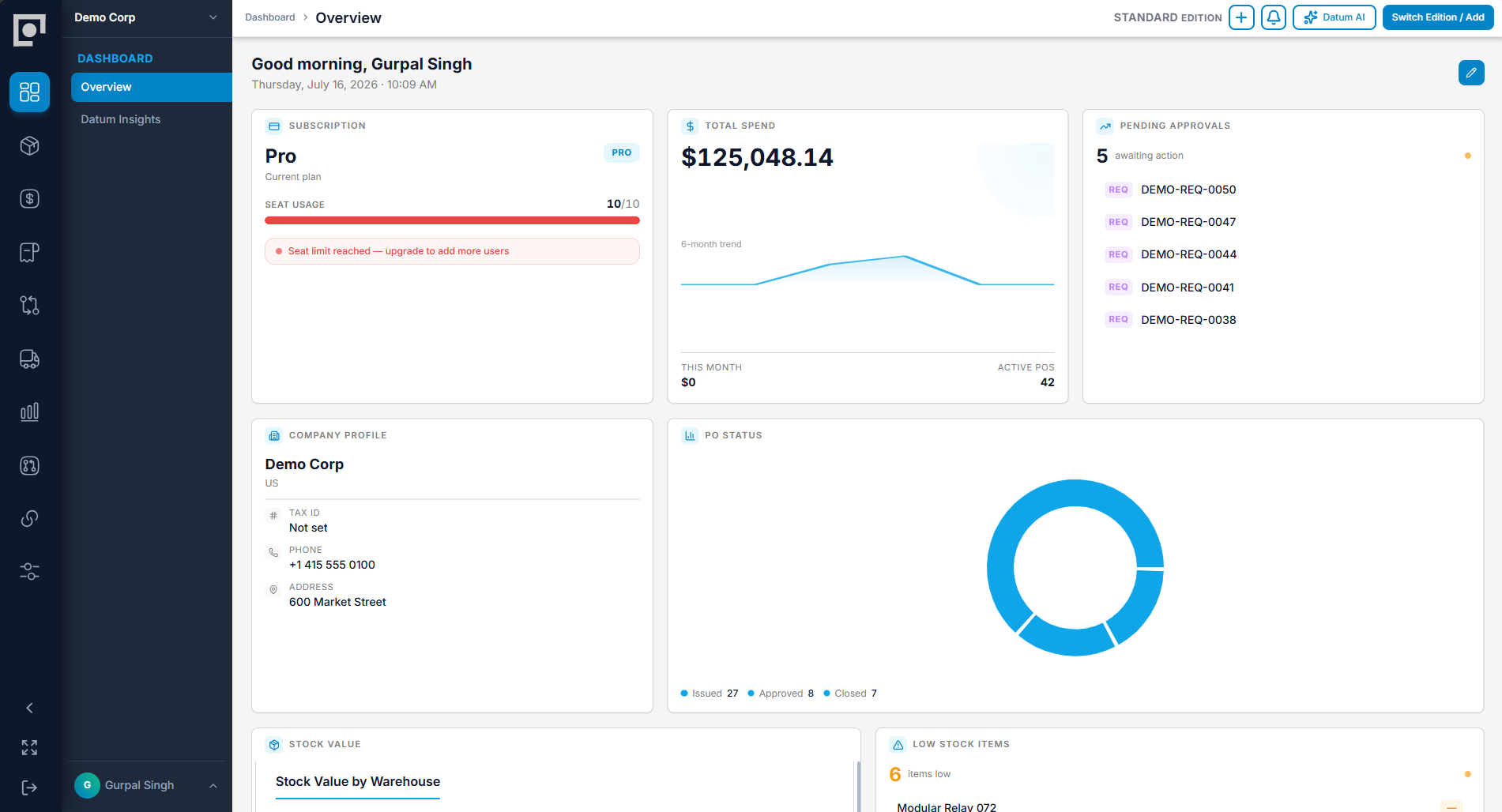Click the PO Status chart icon
This screenshot has width=1502, height=812.
click(x=690, y=436)
